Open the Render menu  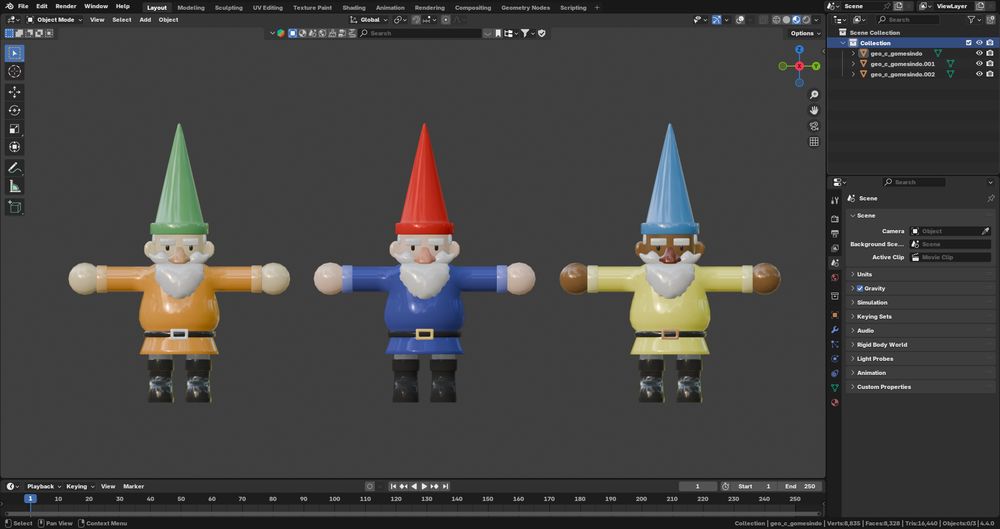(65, 6)
